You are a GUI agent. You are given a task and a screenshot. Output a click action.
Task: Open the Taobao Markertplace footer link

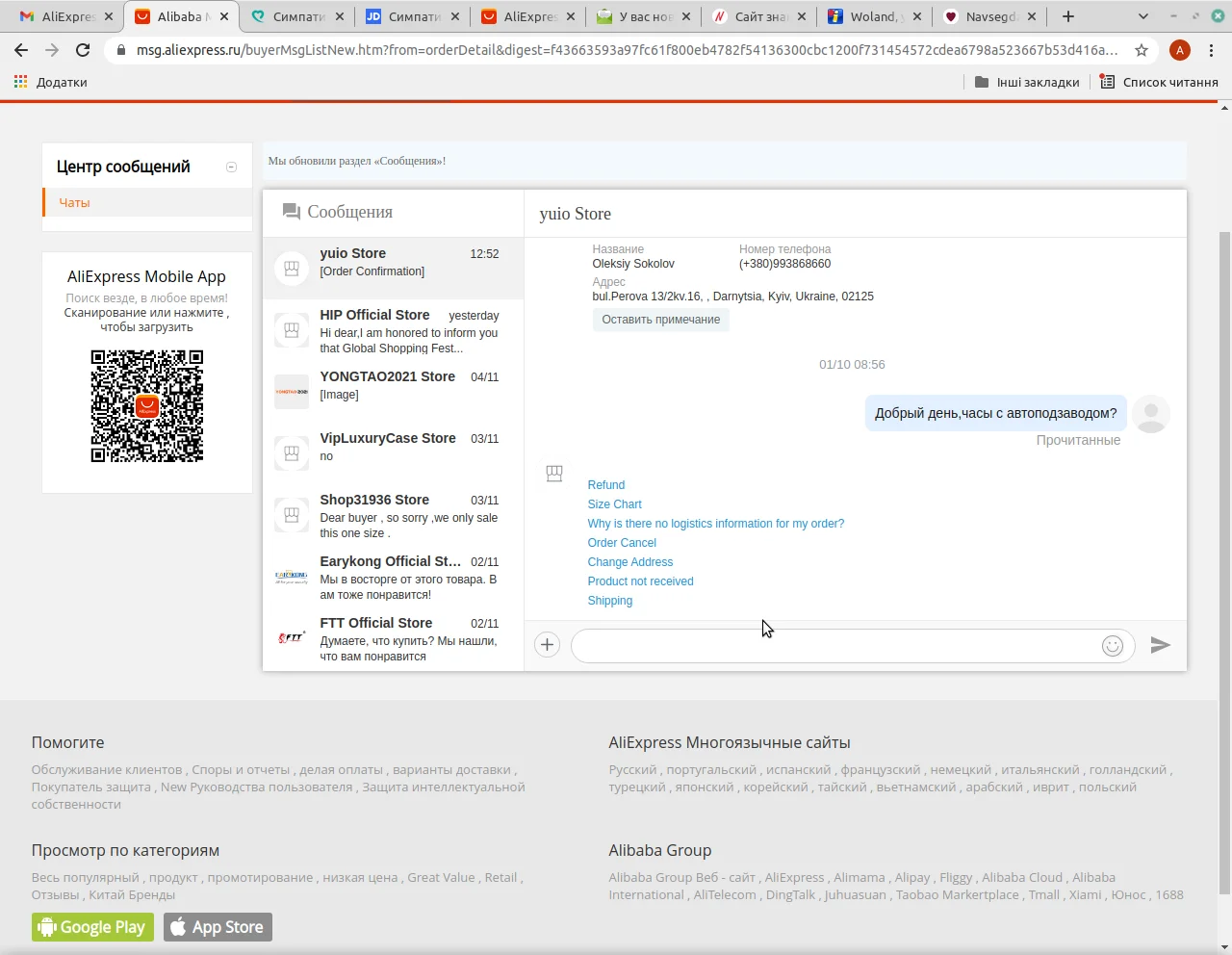957,895
